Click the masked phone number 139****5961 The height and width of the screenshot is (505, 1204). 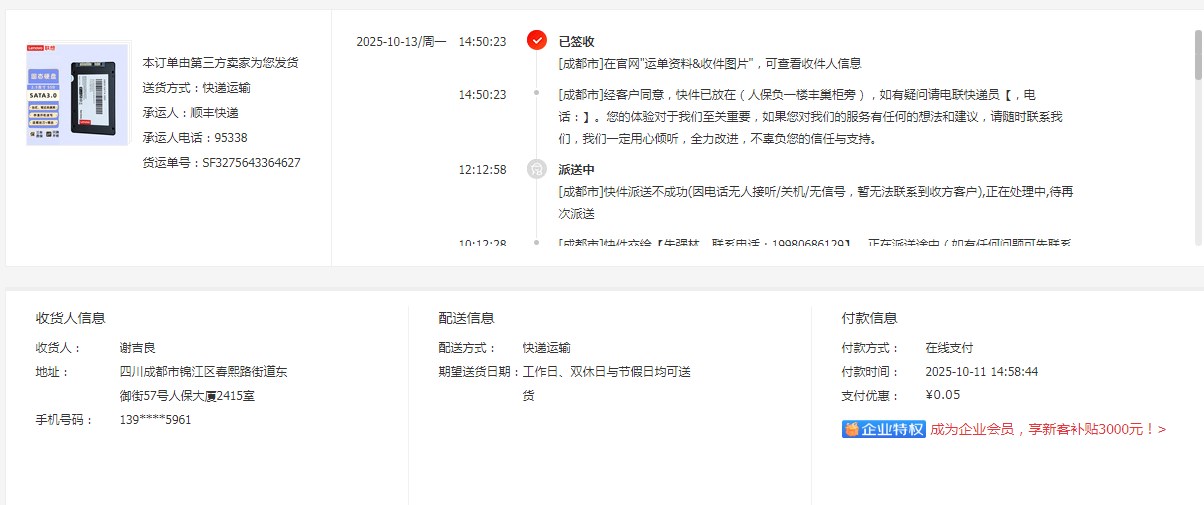coord(155,420)
